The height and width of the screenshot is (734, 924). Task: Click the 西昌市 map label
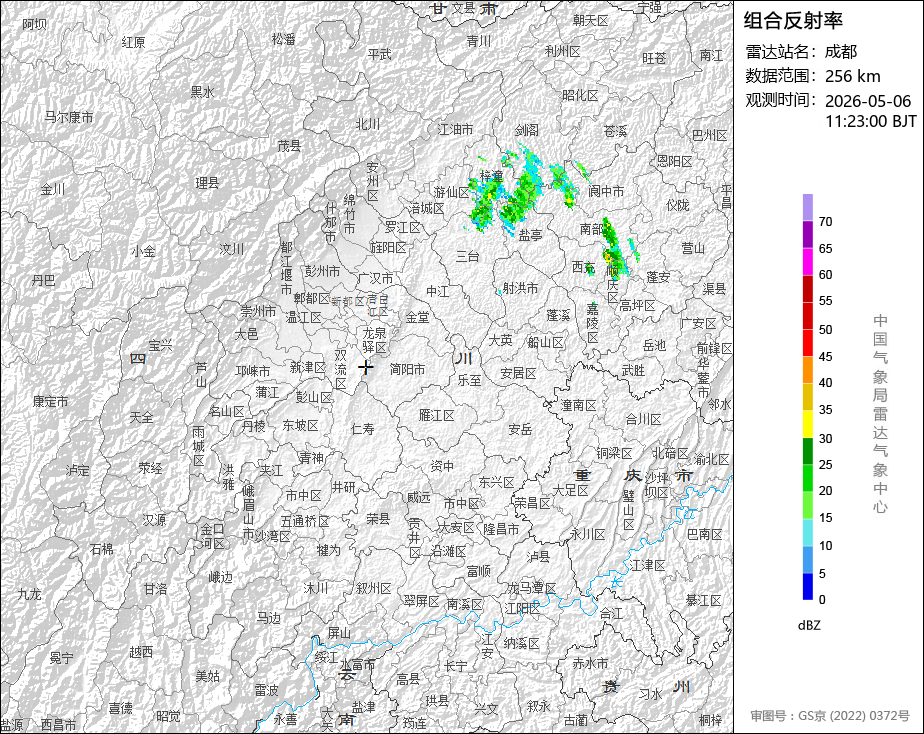click(x=58, y=724)
